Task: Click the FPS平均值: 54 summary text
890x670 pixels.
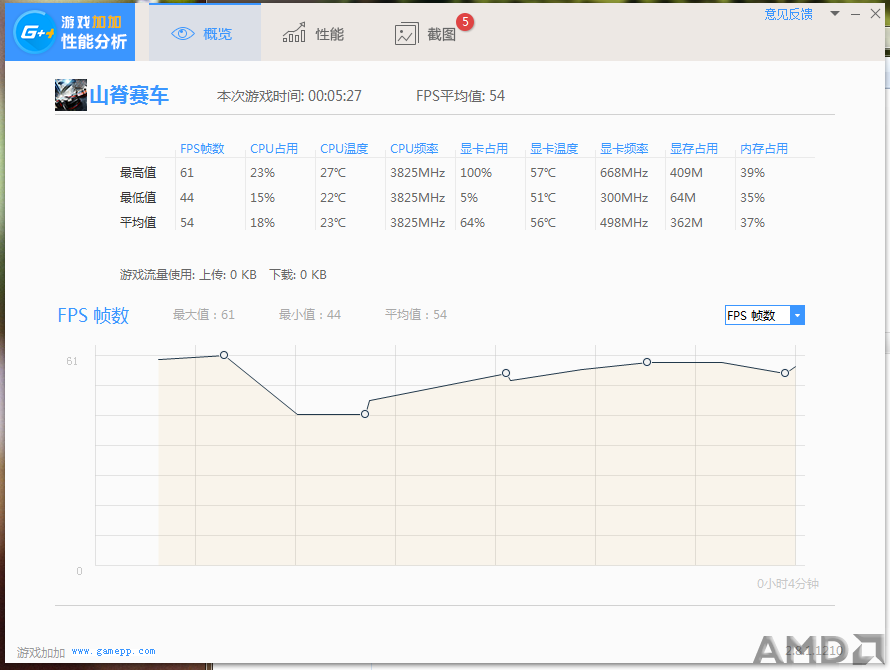Action: [x=460, y=96]
